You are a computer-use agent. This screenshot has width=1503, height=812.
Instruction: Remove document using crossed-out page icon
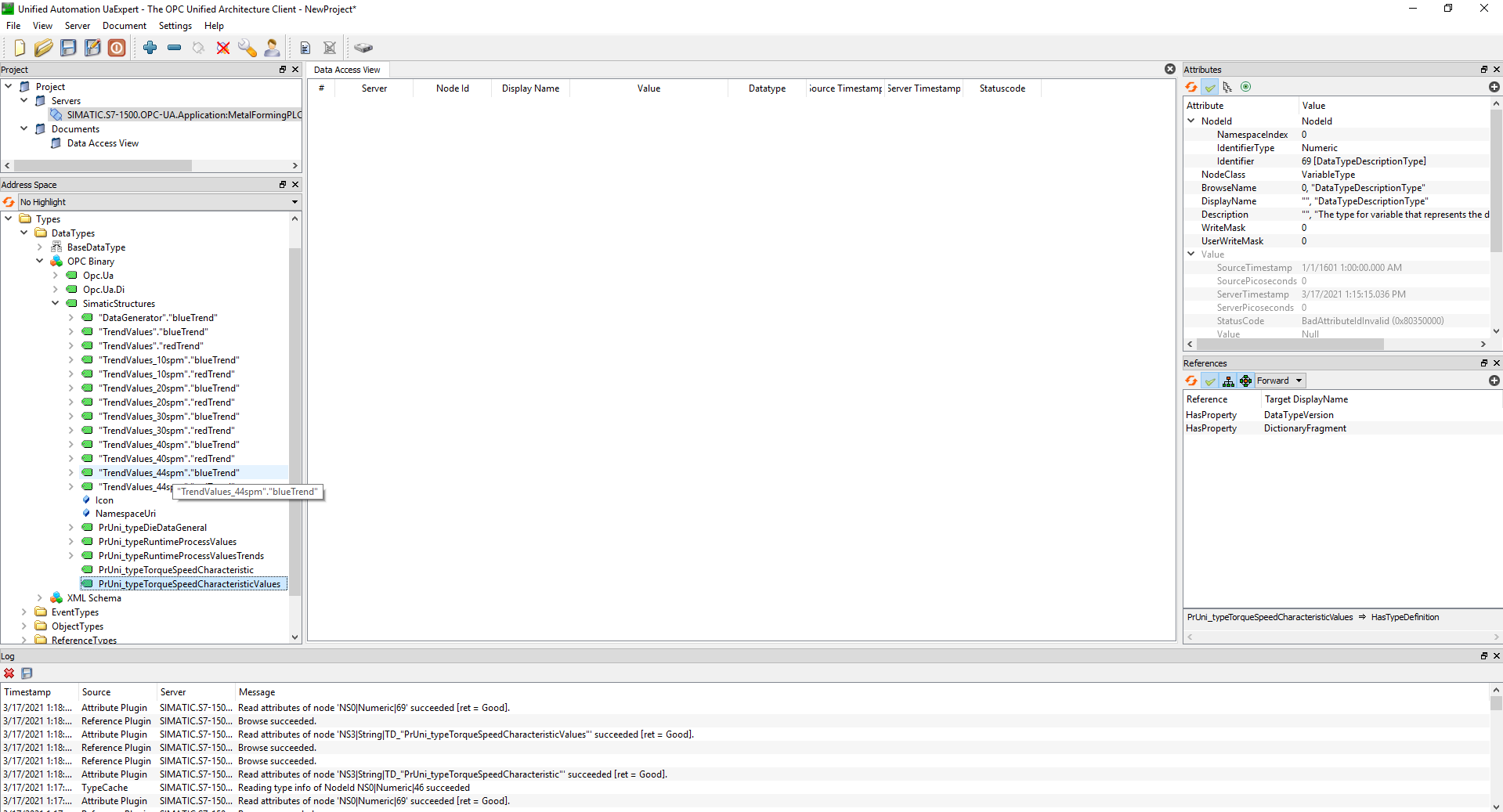[x=330, y=48]
